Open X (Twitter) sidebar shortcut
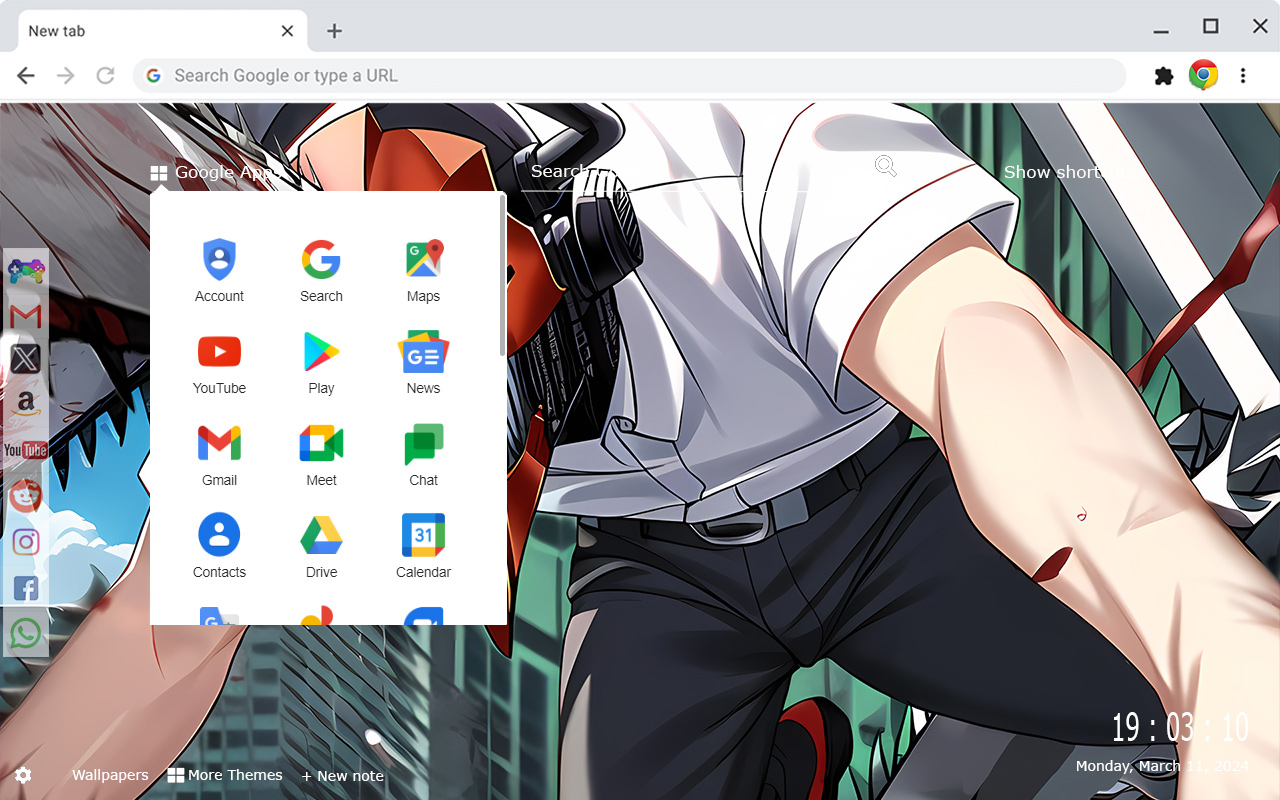This screenshot has height=800, width=1280. coord(26,358)
